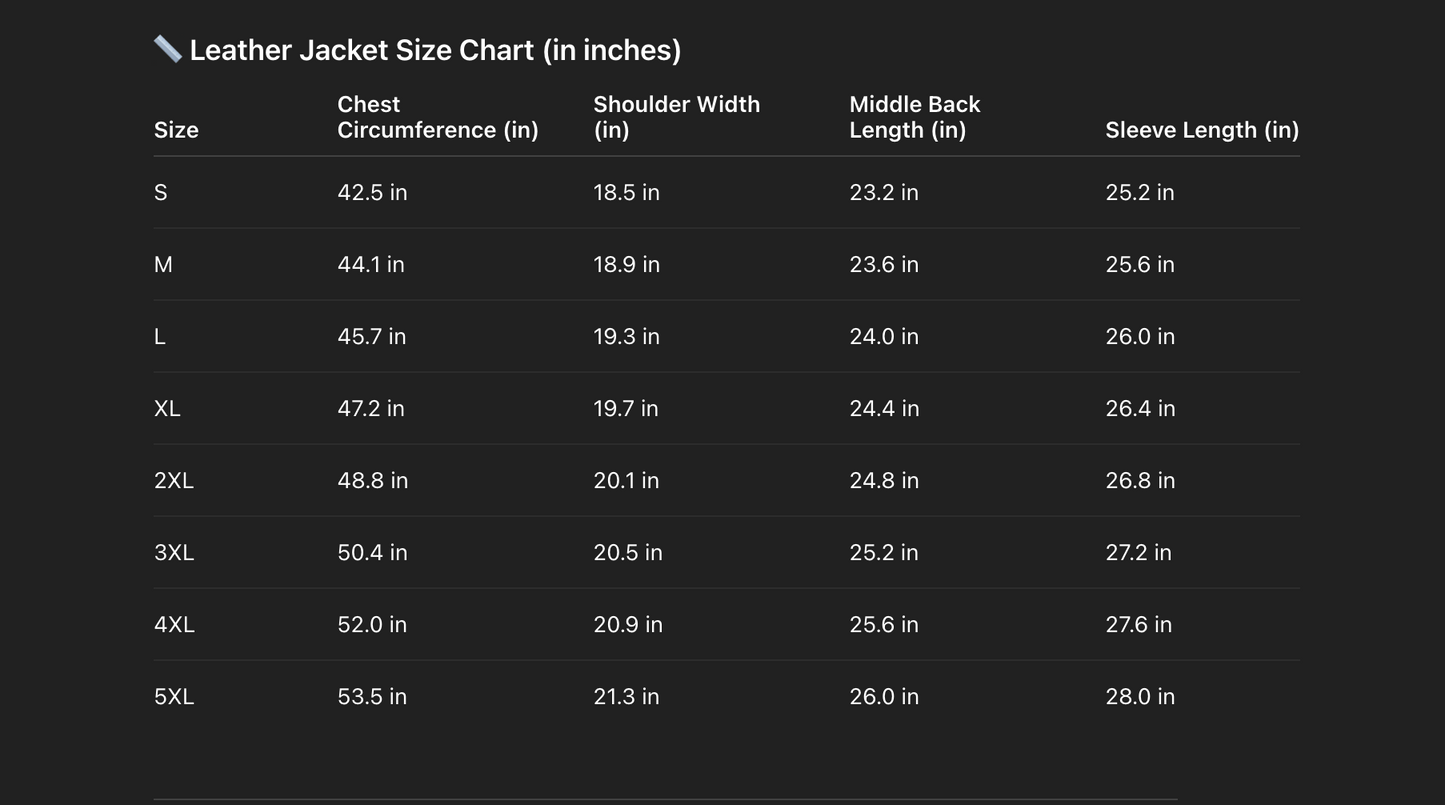This screenshot has height=805, width=1445.
Task: Click the 20.9 in shoulder cell for 4XL
Action: point(627,624)
